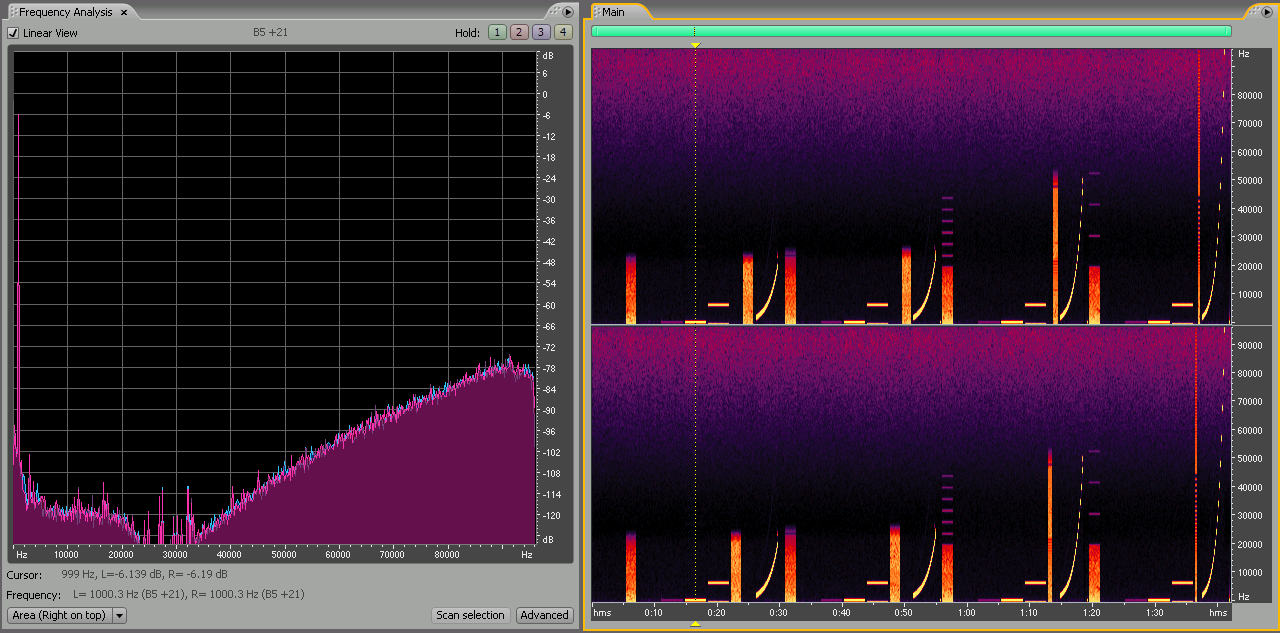The image size is (1280, 633).
Task: Open the Area (Right on top) dropdown arrow
Action: pos(120,615)
